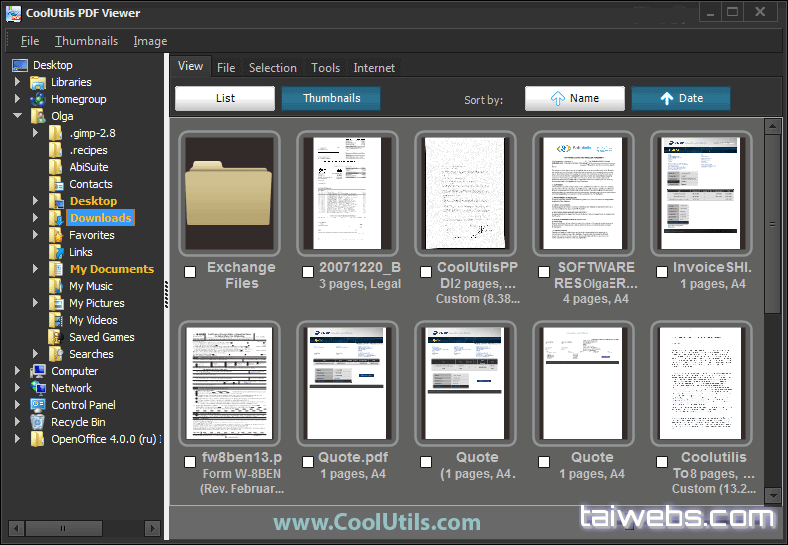
Task: Switch to List view button
Action: (x=225, y=98)
